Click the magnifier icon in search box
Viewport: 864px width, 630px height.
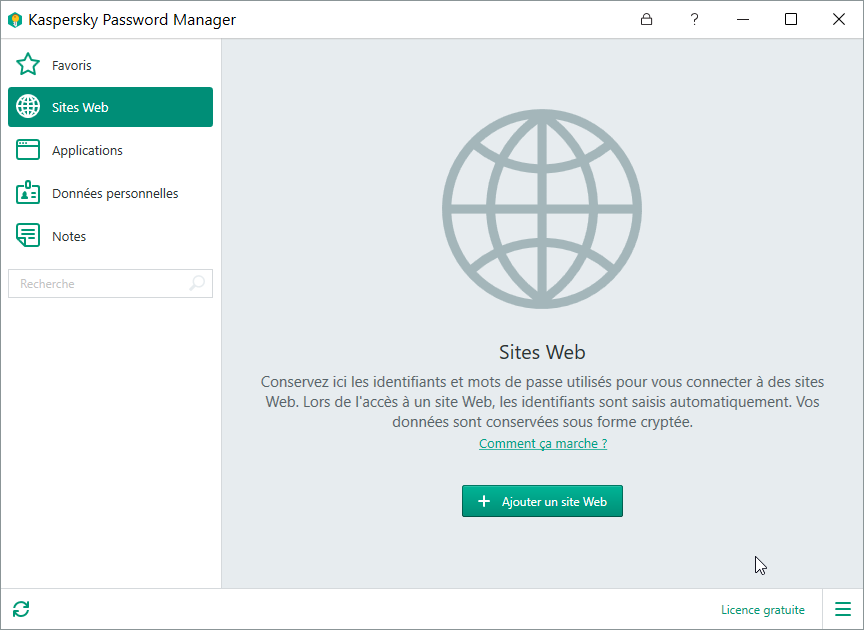pos(197,283)
